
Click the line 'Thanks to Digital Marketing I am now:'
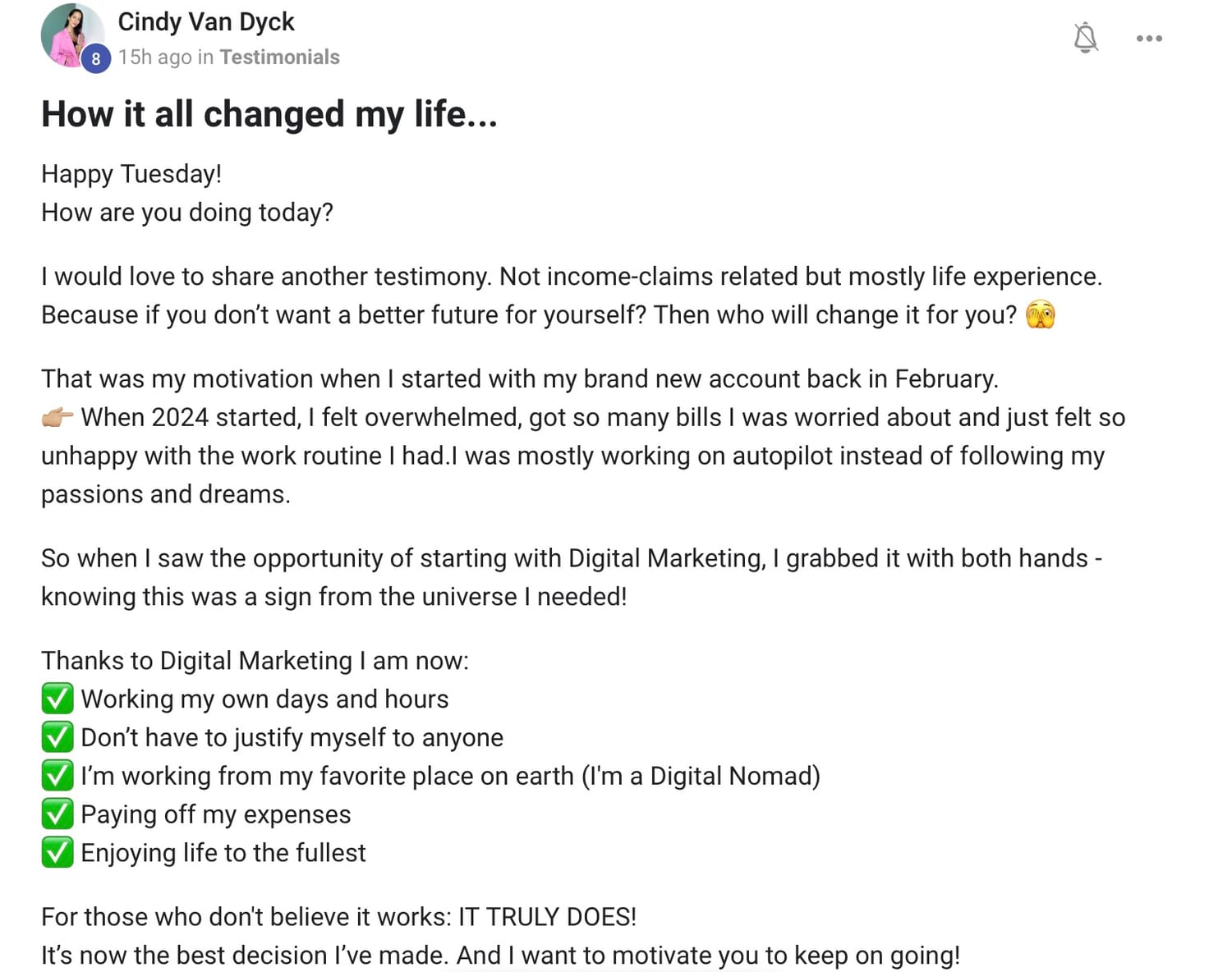point(255,661)
